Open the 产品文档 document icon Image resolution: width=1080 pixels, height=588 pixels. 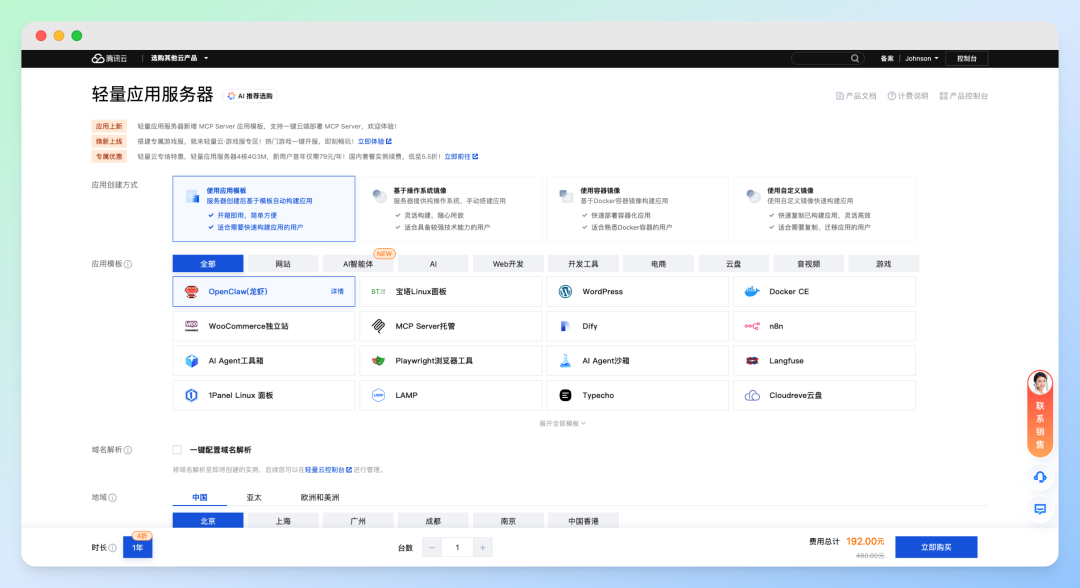point(840,95)
